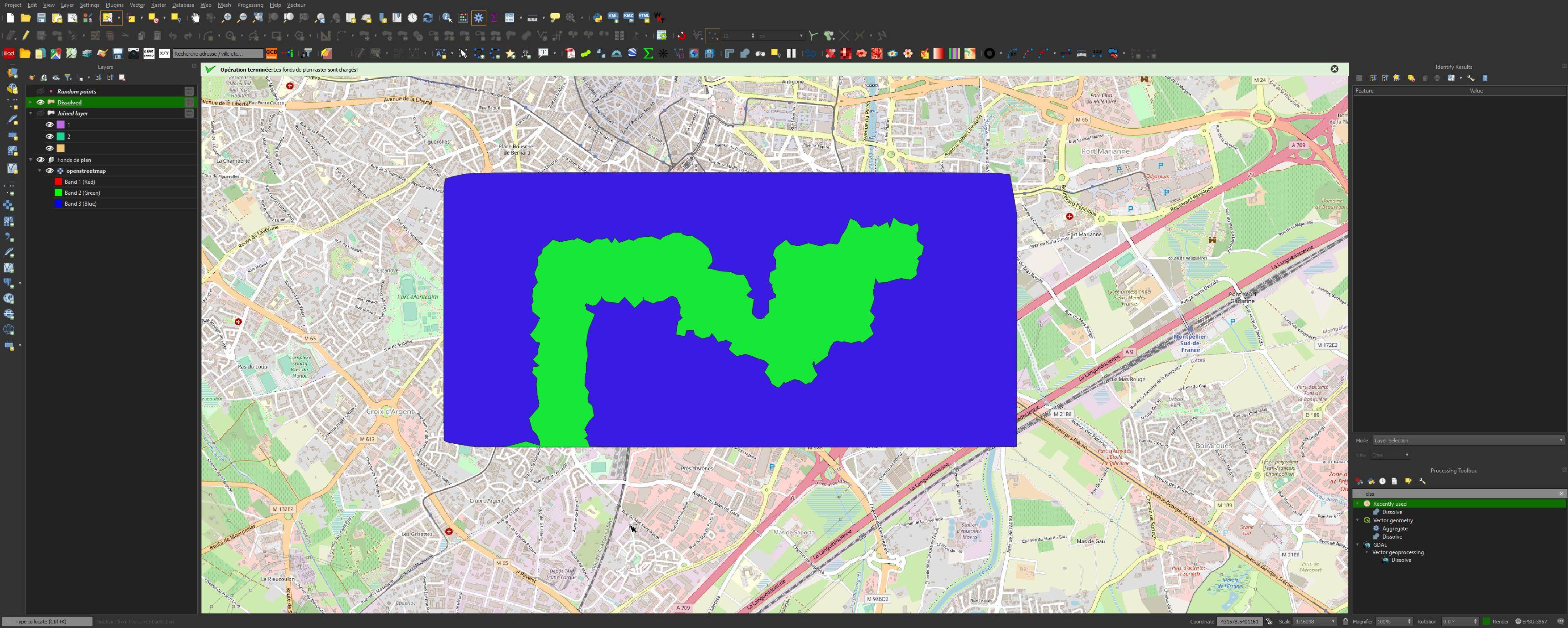
Task: Click the filter legend funnel icon in Layers
Action: [68, 78]
